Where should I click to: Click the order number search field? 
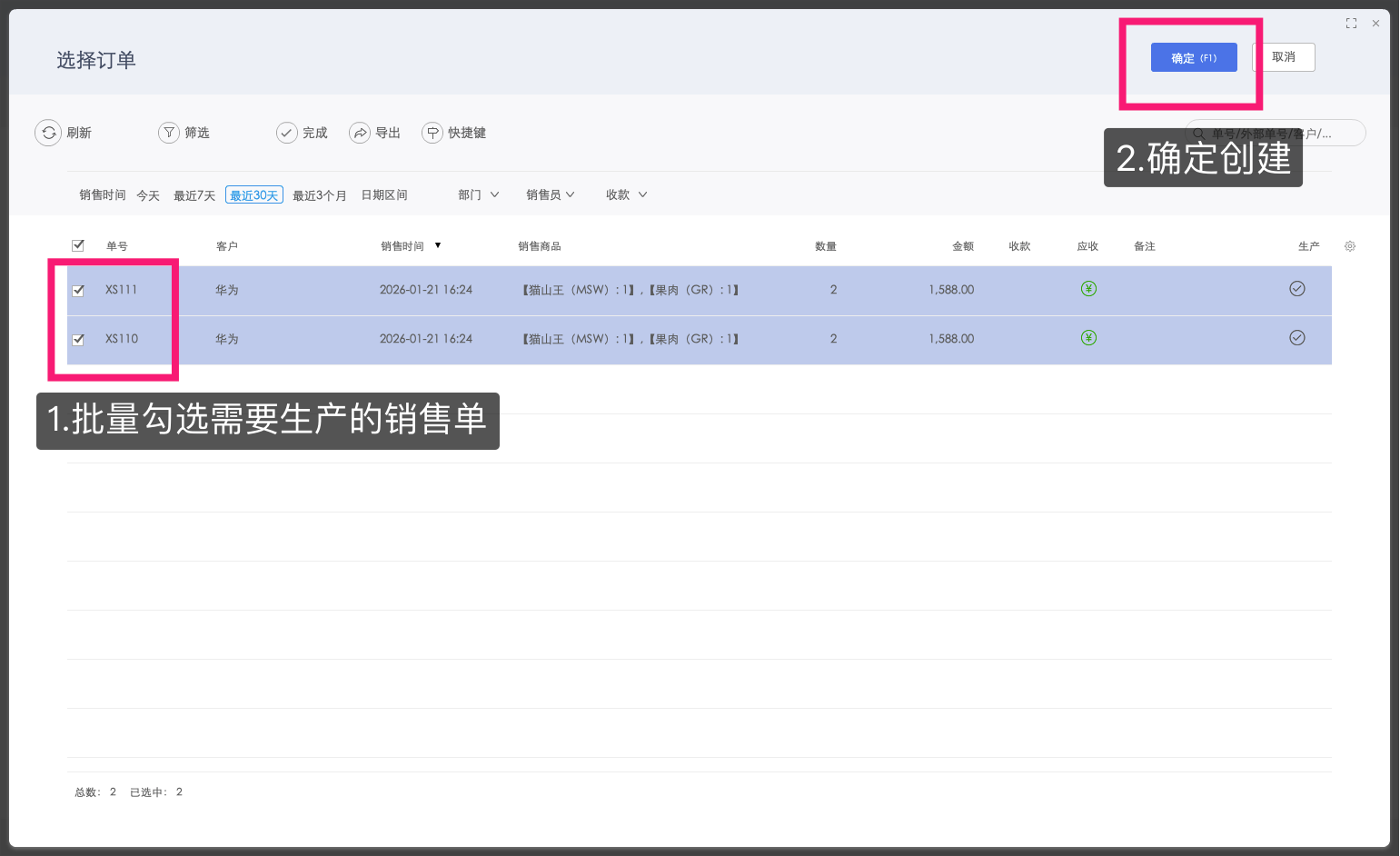(1281, 134)
